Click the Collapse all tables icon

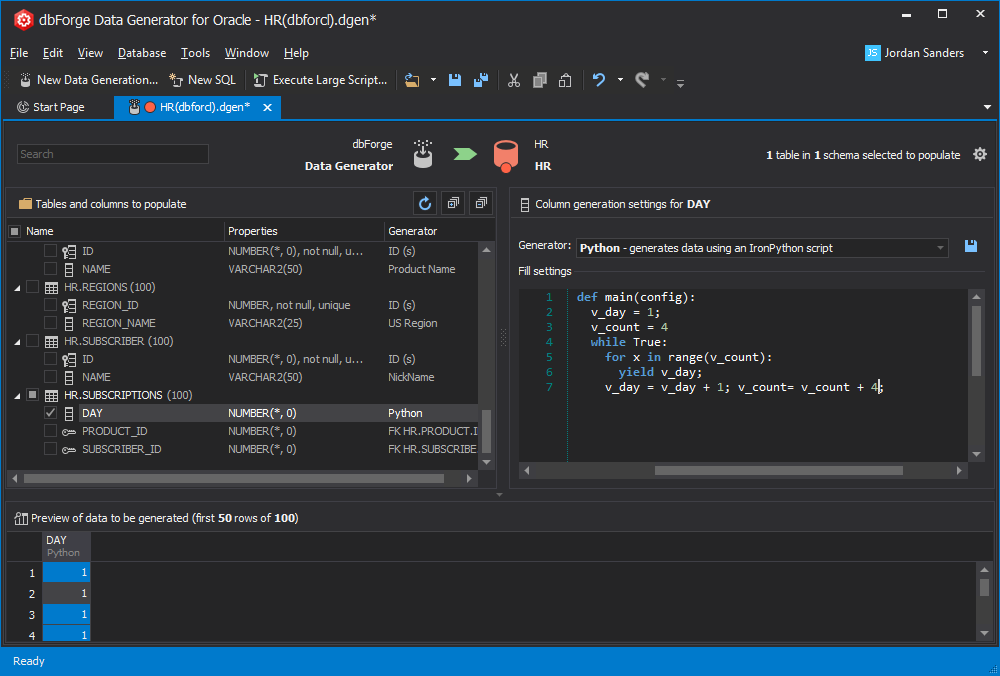[x=482, y=203]
